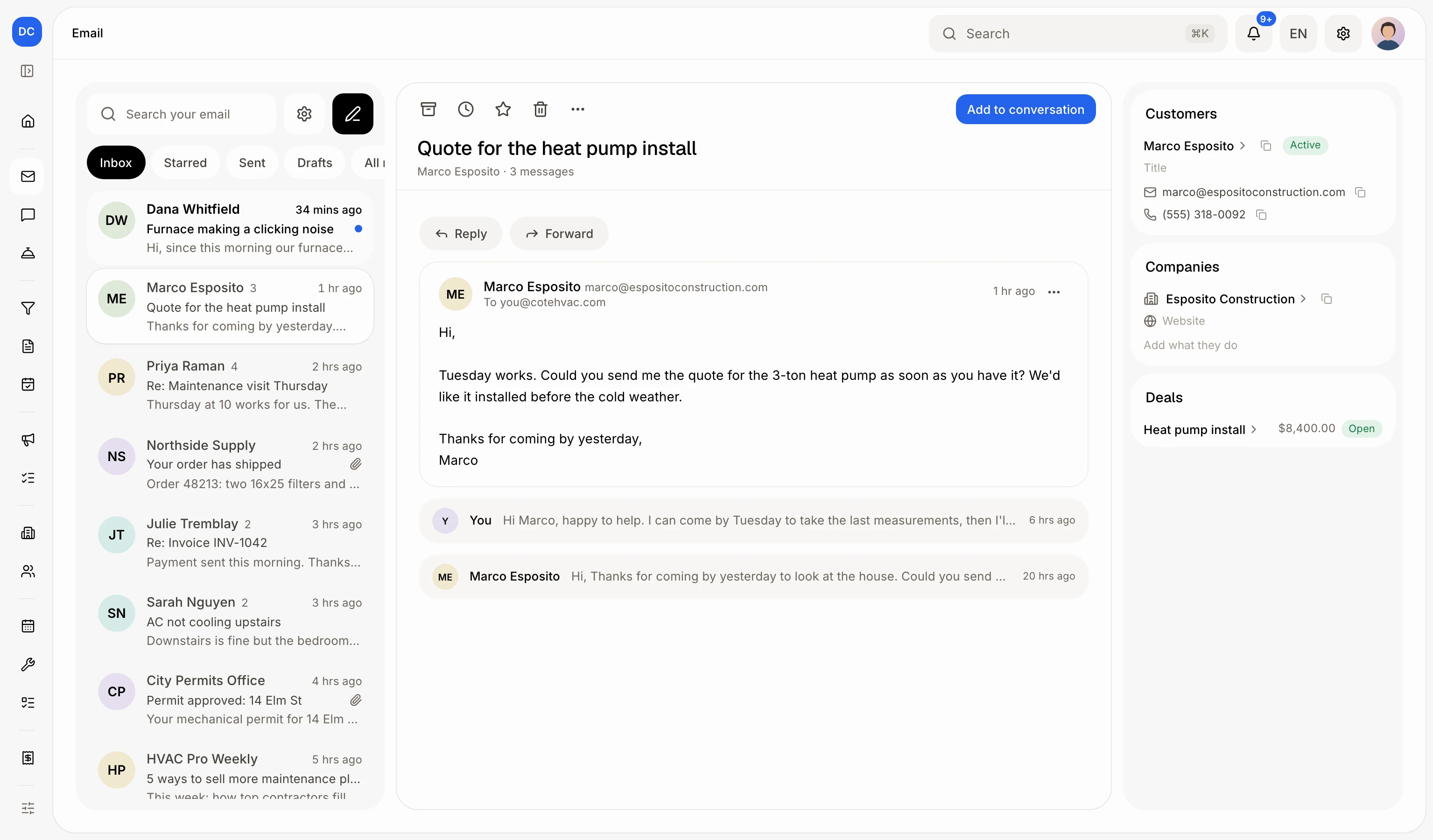Open Dana Whitfield's furnace clicking noise email
The image size is (1433, 840).
point(230,228)
